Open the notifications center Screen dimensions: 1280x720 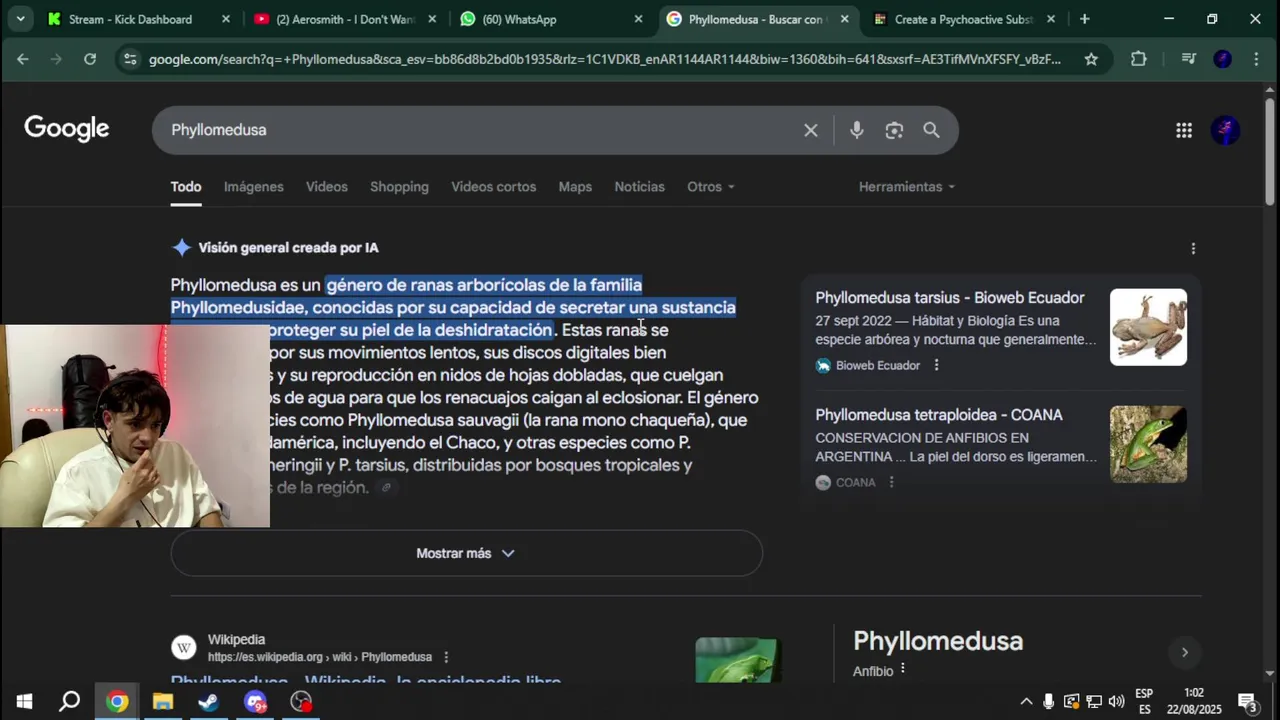click(x=1248, y=702)
